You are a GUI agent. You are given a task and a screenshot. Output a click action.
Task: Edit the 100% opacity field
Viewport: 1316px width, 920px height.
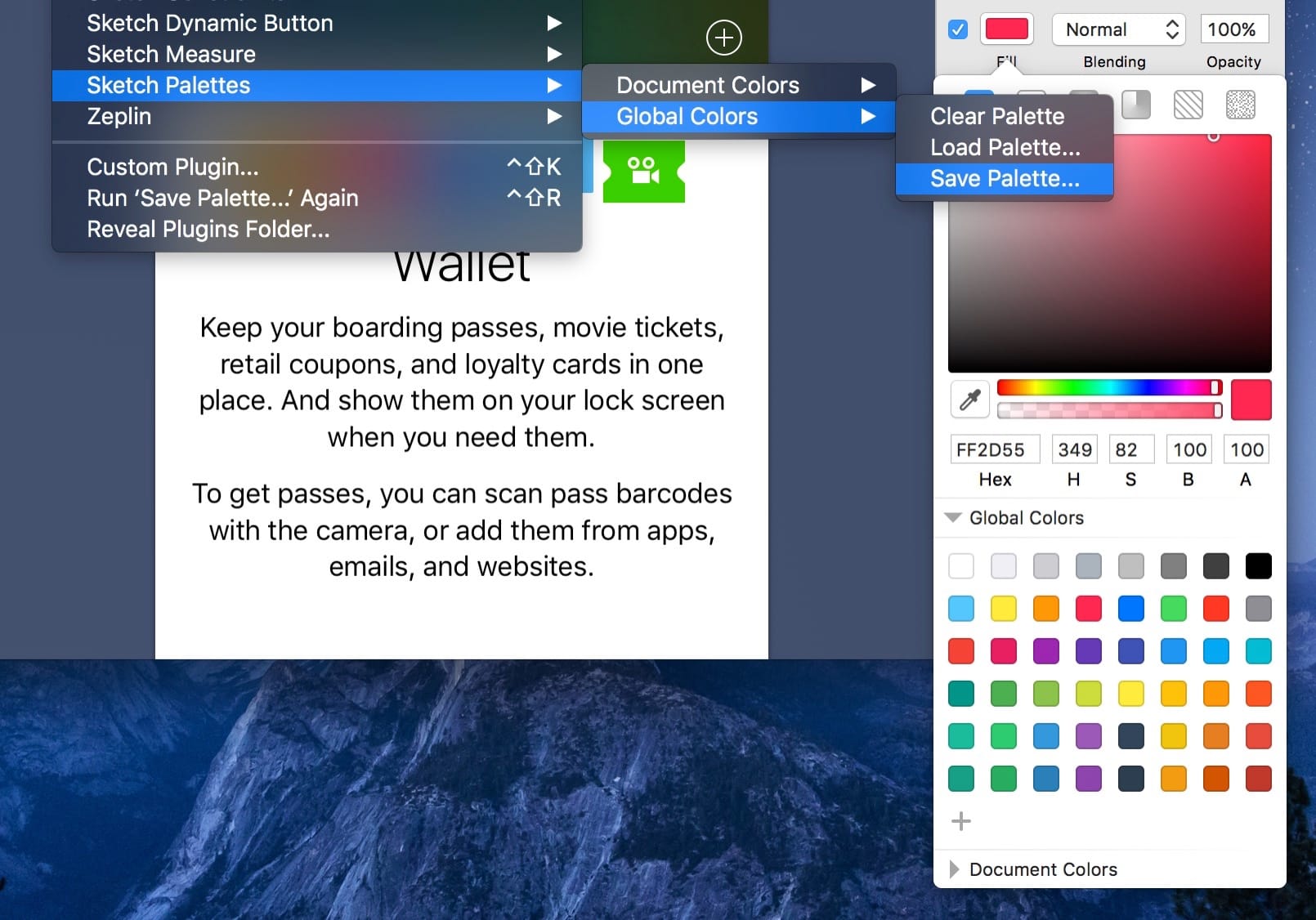1233,29
